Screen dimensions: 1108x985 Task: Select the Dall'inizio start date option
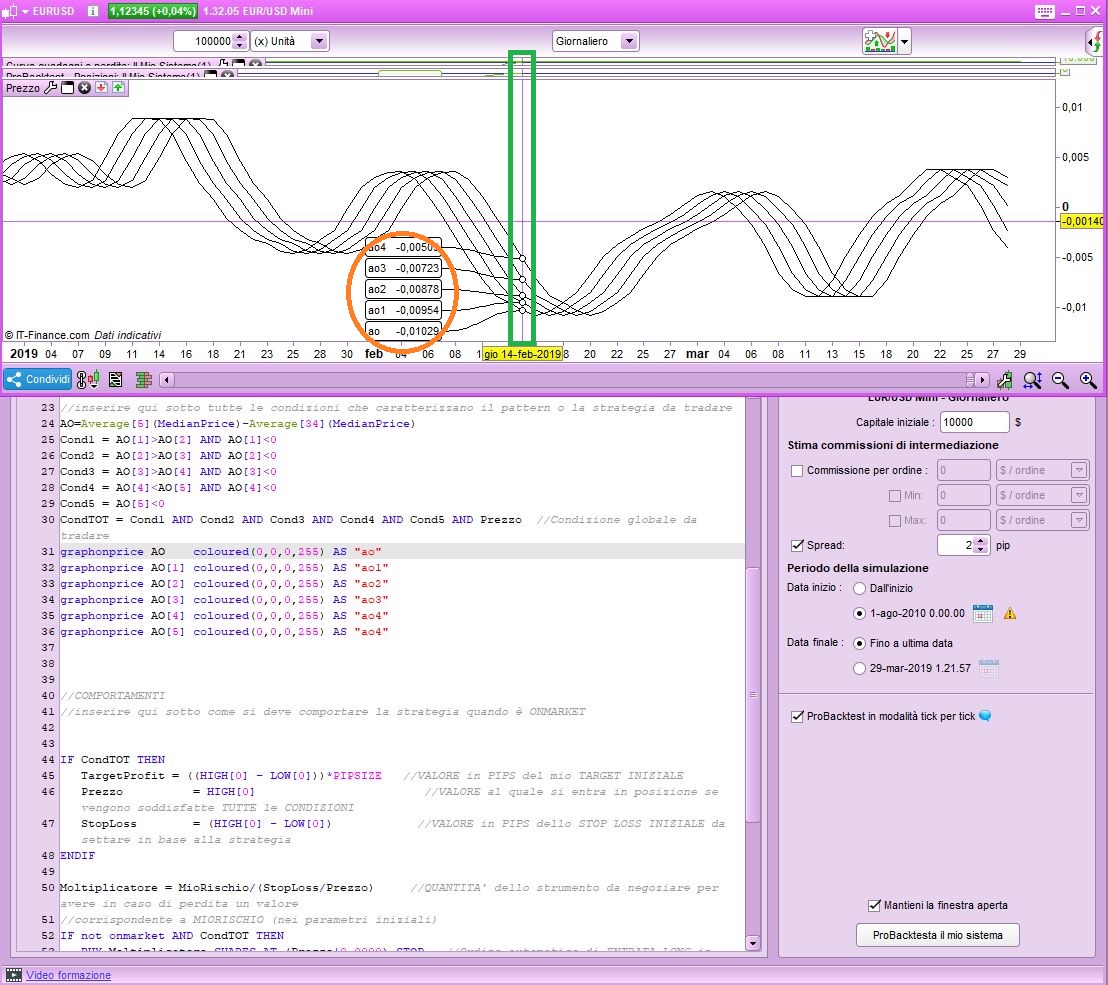click(859, 588)
